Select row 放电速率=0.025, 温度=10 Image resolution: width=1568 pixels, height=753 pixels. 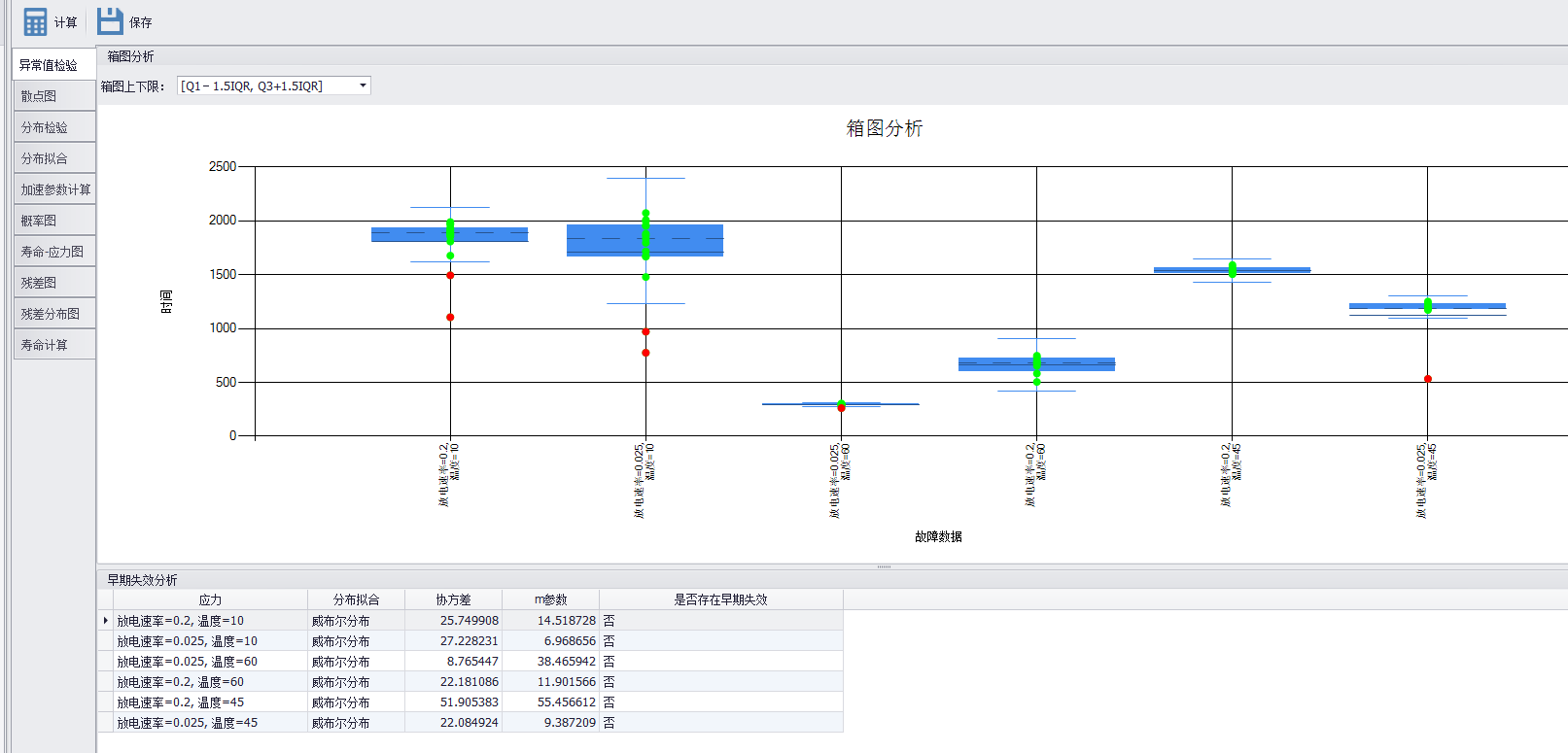tap(470, 641)
